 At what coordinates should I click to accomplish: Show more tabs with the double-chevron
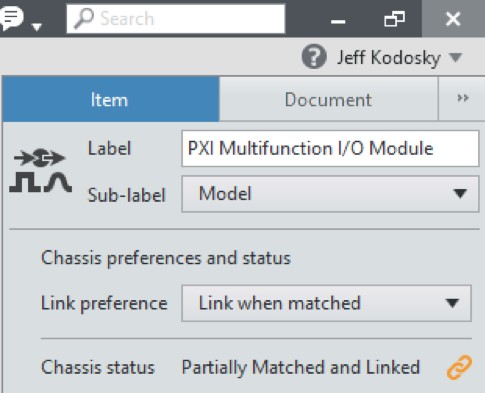[x=463, y=98]
